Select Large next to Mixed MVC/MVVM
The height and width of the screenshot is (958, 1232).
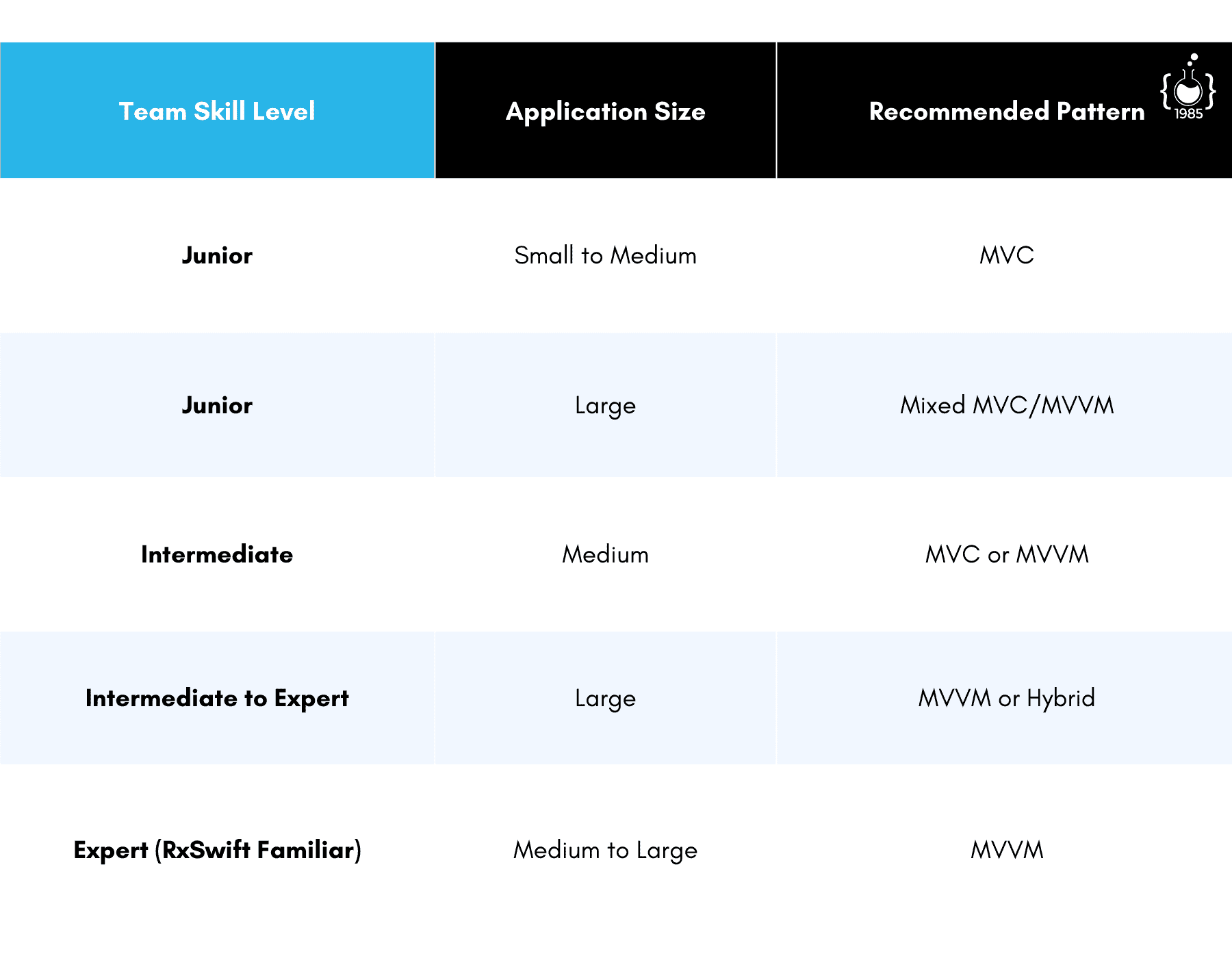click(x=606, y=405)
